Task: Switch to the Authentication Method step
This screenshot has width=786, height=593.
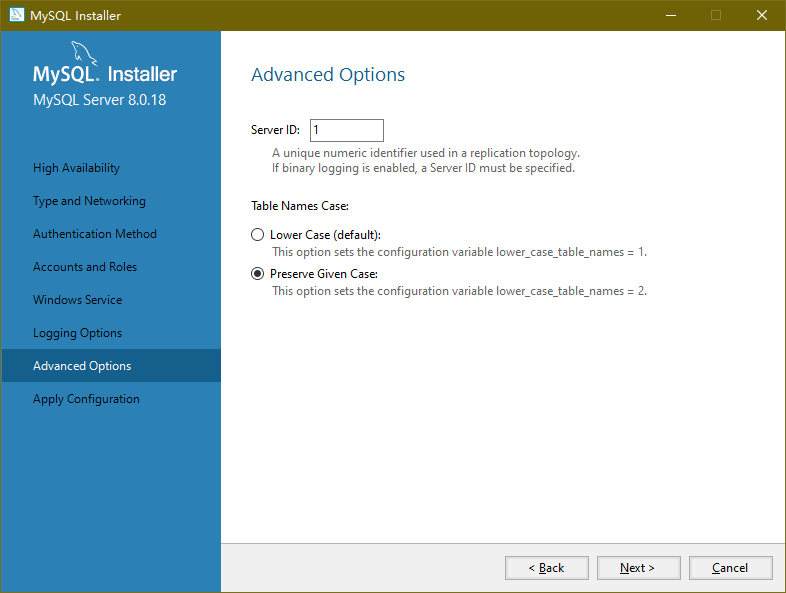Action: click(95, 234)
